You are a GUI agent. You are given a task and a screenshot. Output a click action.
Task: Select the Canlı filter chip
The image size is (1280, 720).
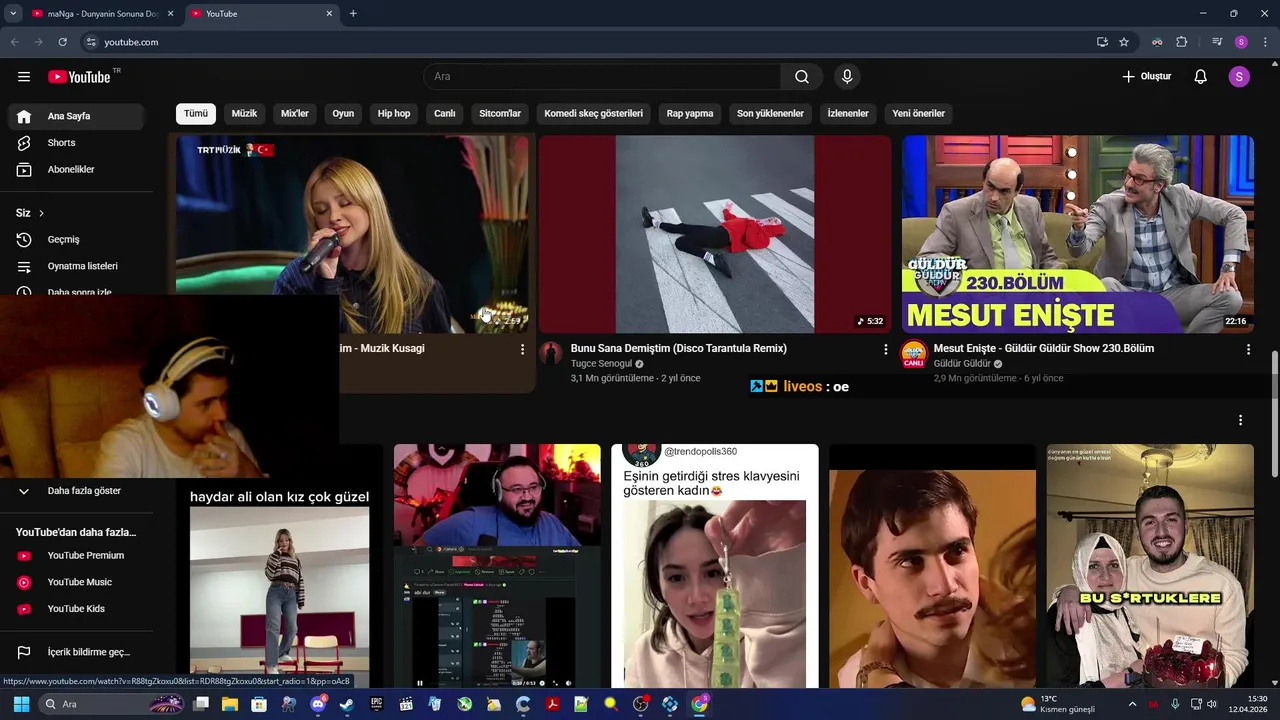click(x=445, y=114)
